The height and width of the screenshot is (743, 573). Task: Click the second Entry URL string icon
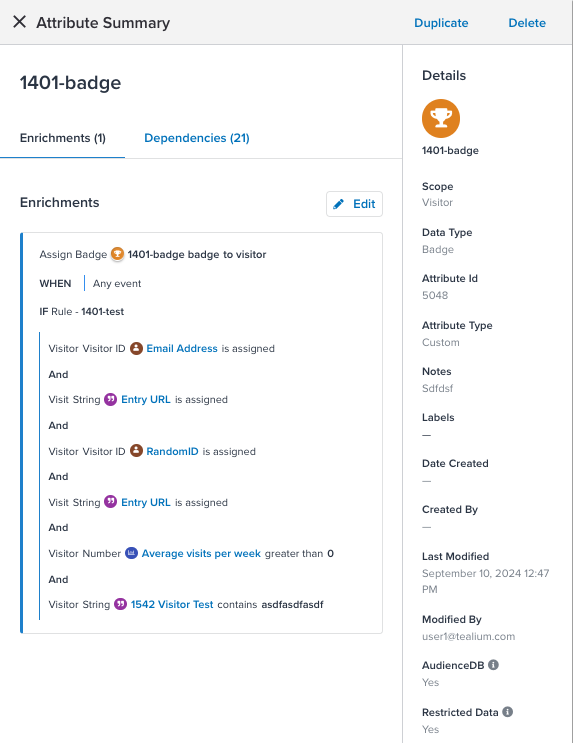110,502
